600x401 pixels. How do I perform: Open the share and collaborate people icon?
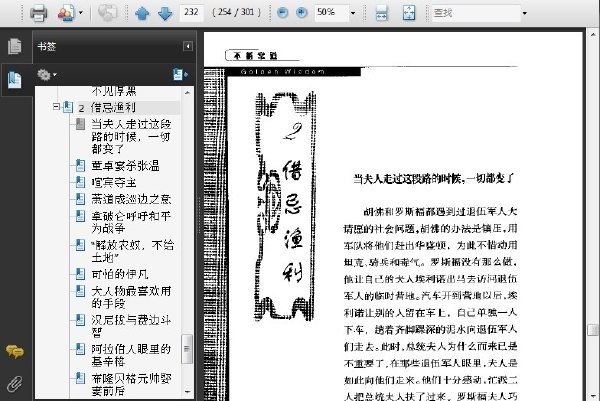[66, 13]
